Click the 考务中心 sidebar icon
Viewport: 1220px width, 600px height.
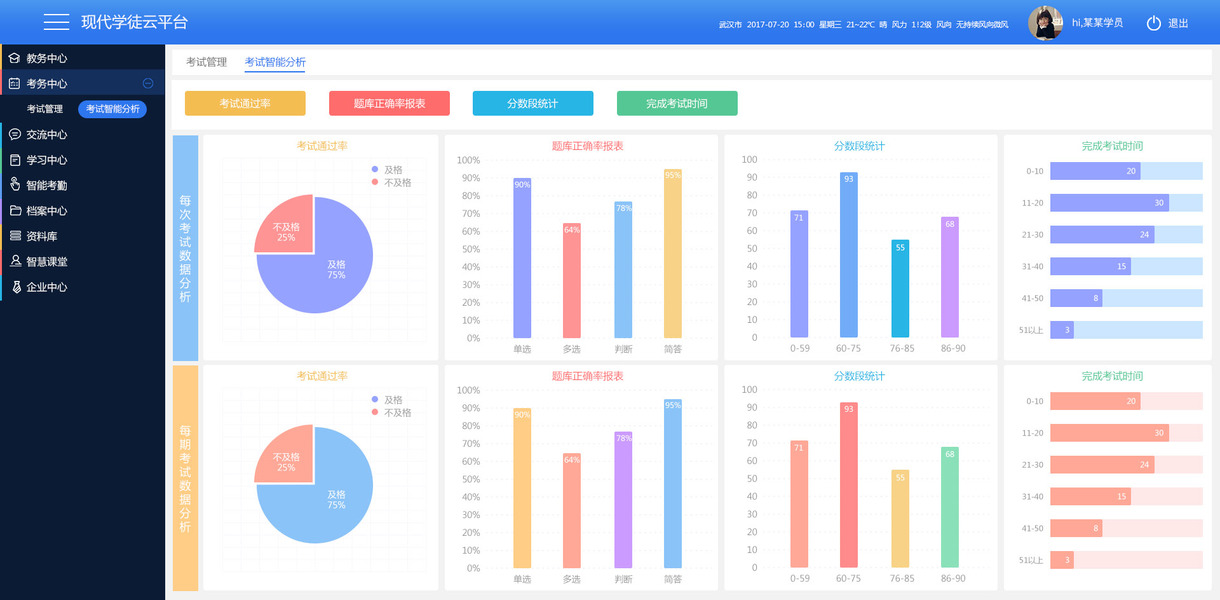pos(15,84)
